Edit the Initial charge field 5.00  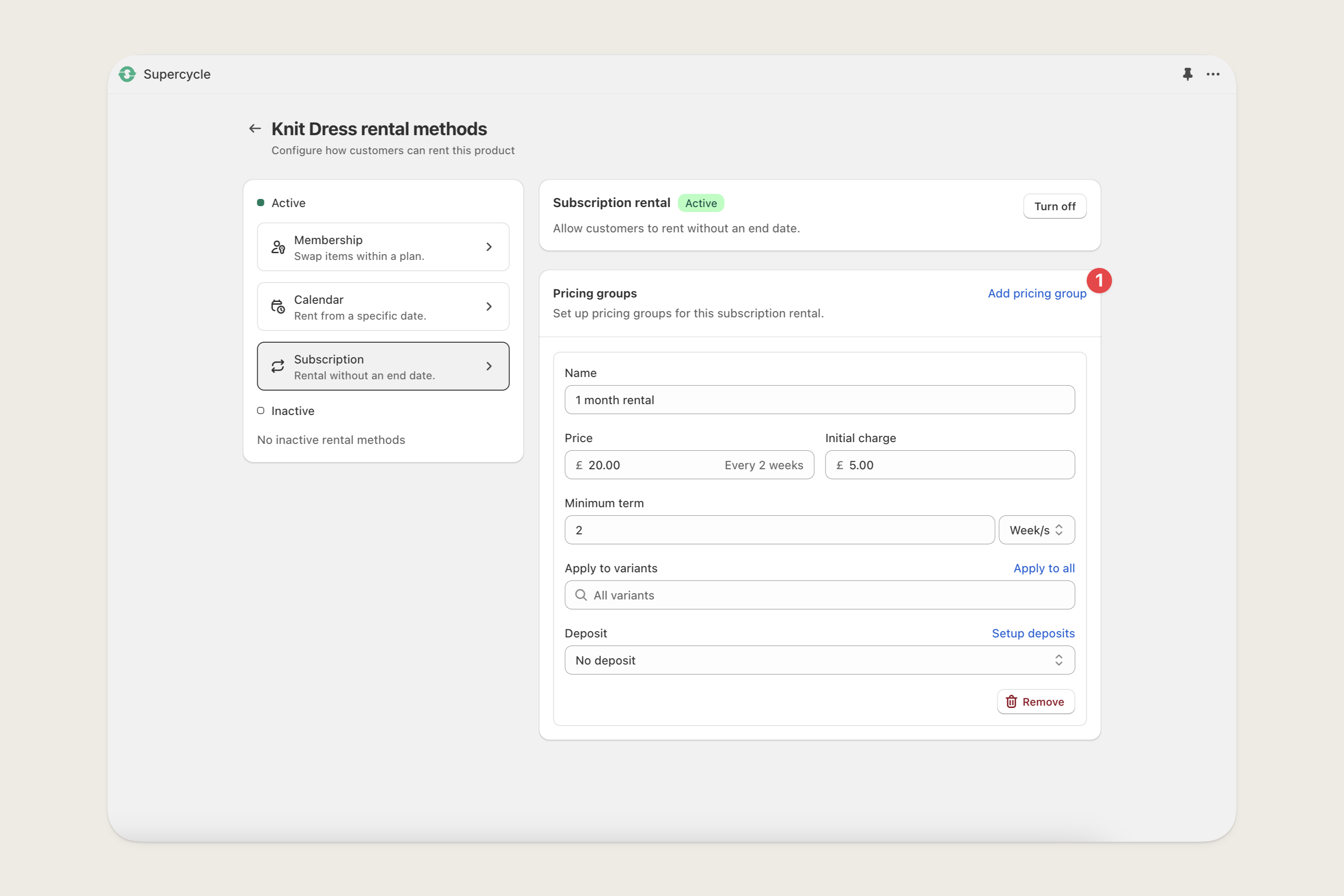coord(950,465)
